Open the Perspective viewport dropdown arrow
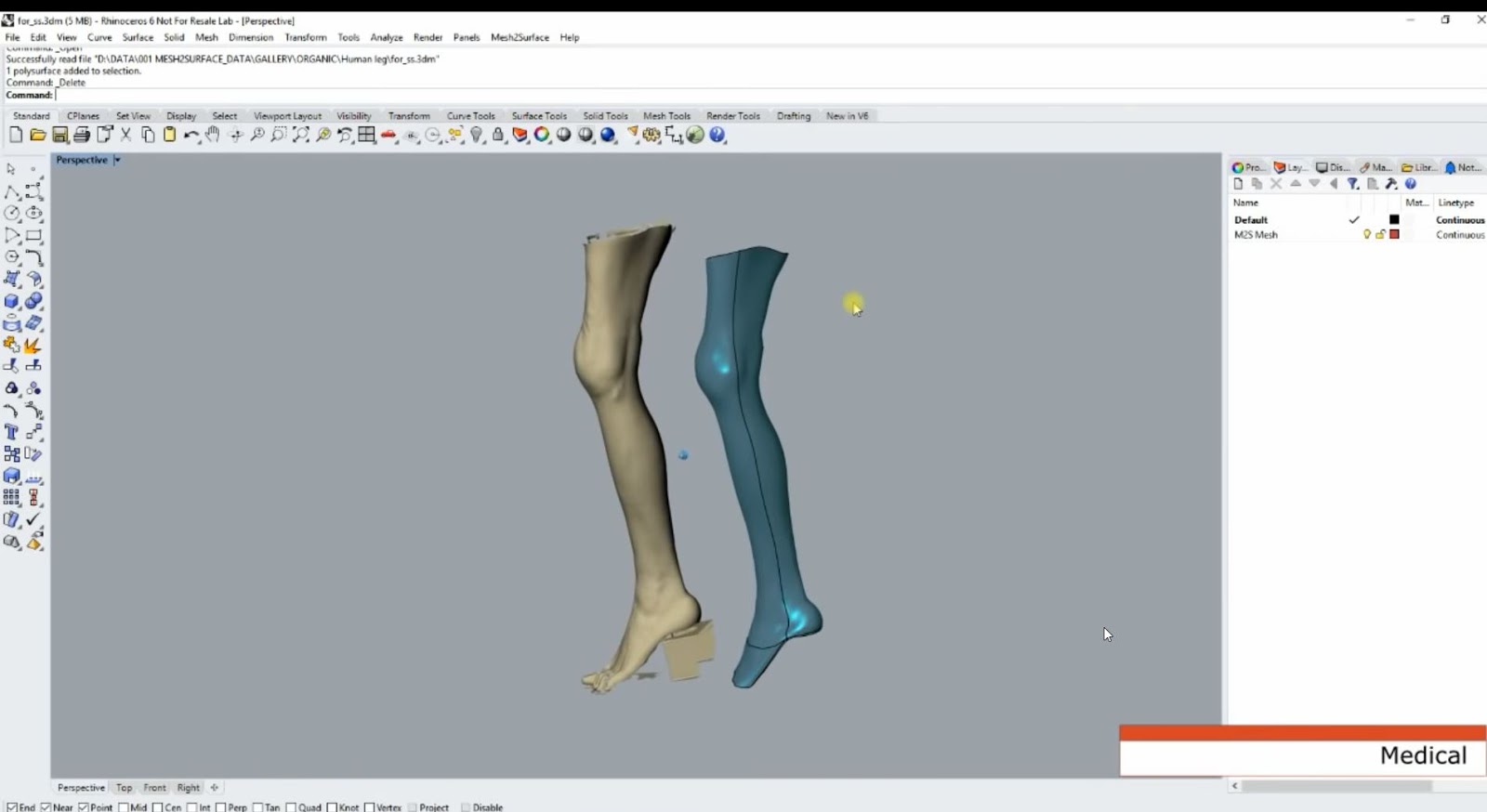 tap(117, 160)
